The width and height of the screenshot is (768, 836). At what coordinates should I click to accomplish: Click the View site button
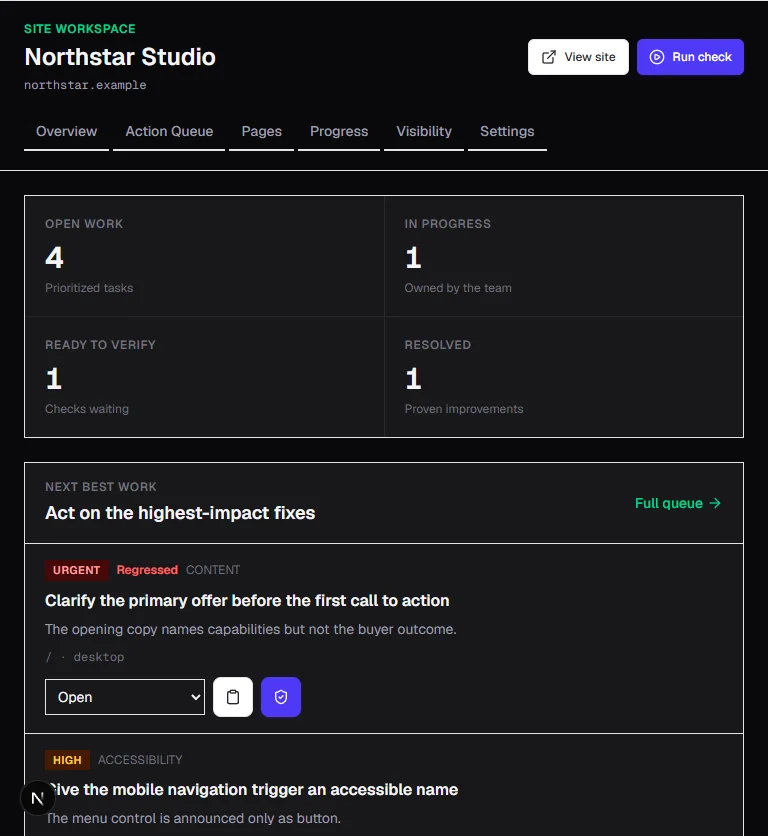coord(578,57)
